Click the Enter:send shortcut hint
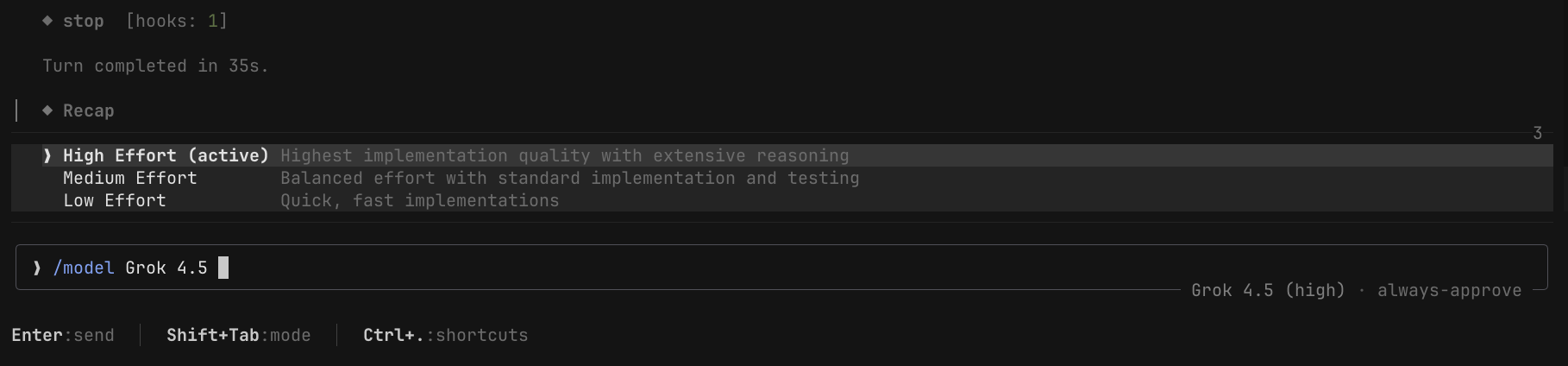The height and width of the screenshot is (366, 1568). click(x=63, y=335)
